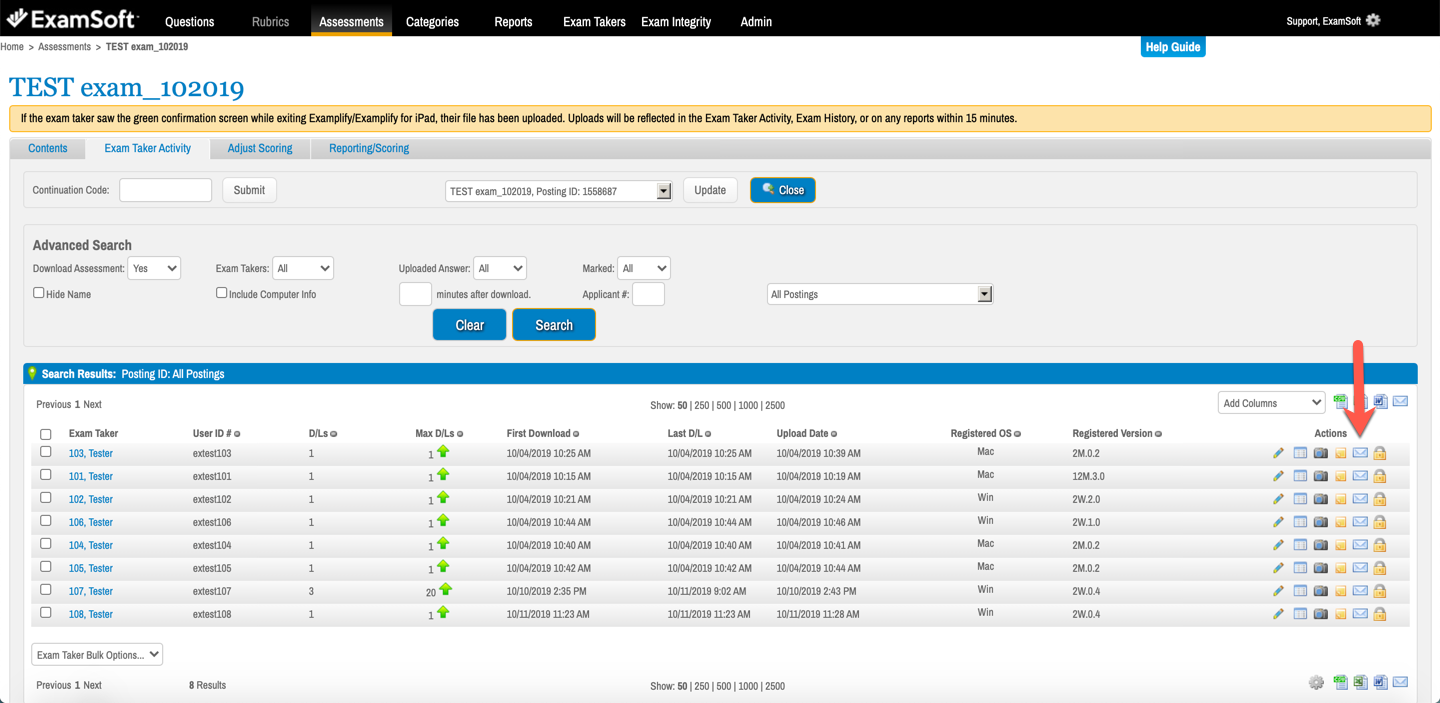The width and height of the screenshot is (1440, 703).
Task: Click the settings gear beside Support, ExamSoft
Action: [1373, 20]
